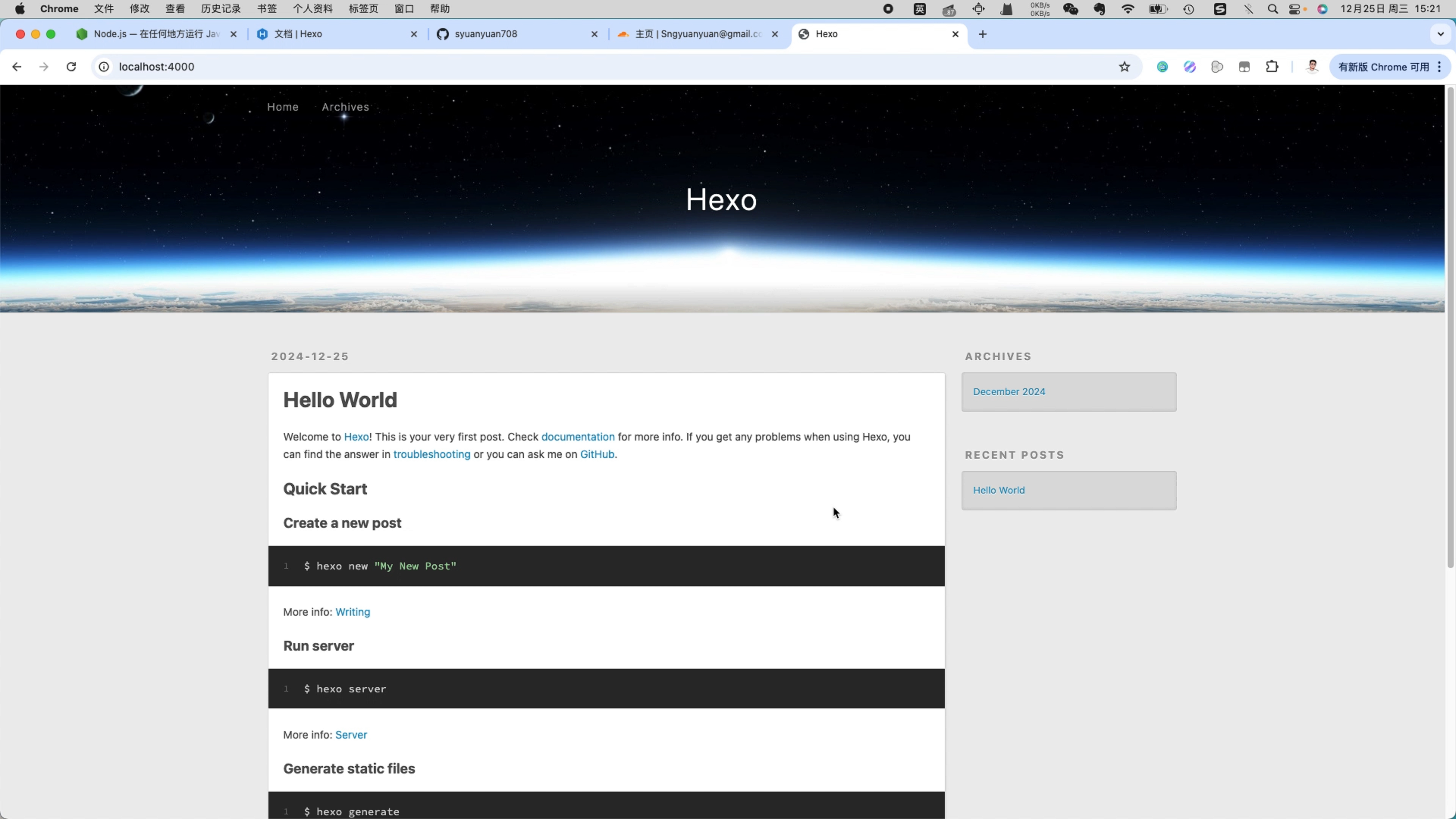Close the syuanyuan708 GitHub tab
Screen dimensions: 1456x819
[595, 34]
